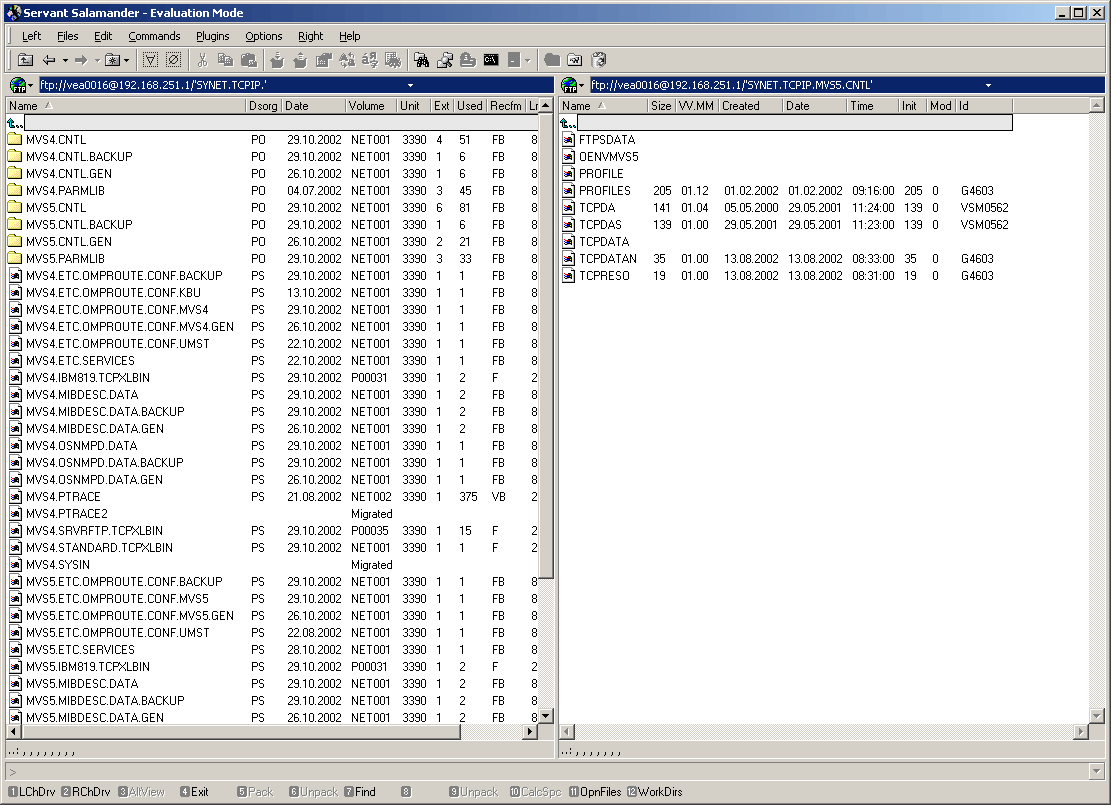Screen dimensions: 1111x805
Task: Expand right panel path history dropdown
Action: 988,86
